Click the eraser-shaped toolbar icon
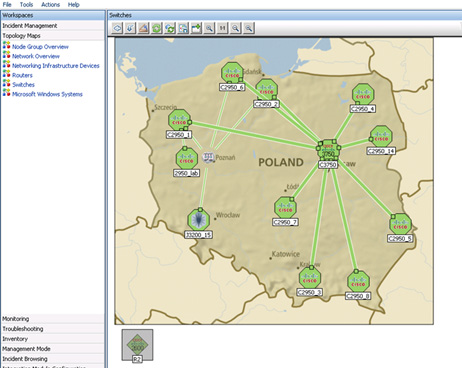 143,28
